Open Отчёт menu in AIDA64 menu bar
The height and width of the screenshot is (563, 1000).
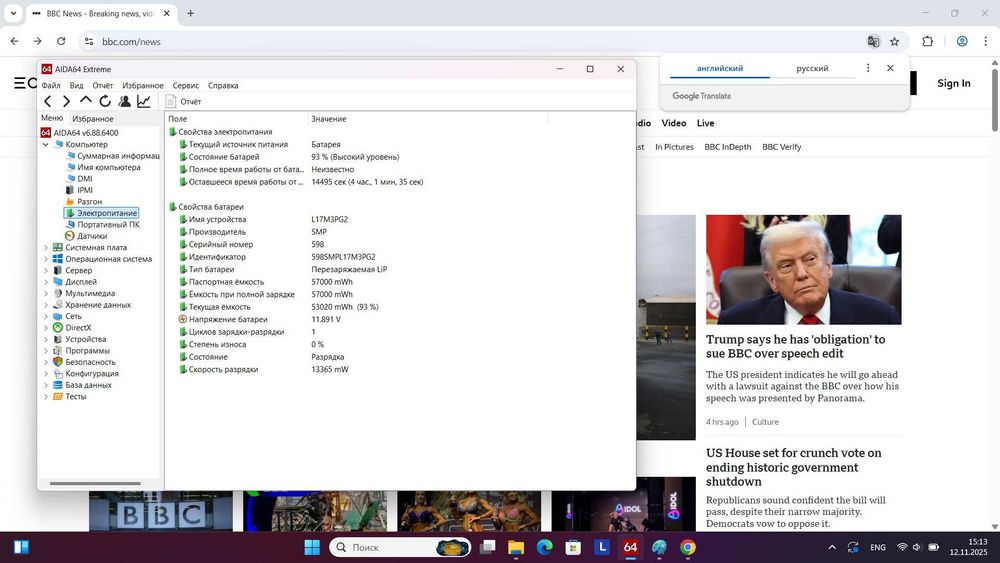tap(103, 85)
